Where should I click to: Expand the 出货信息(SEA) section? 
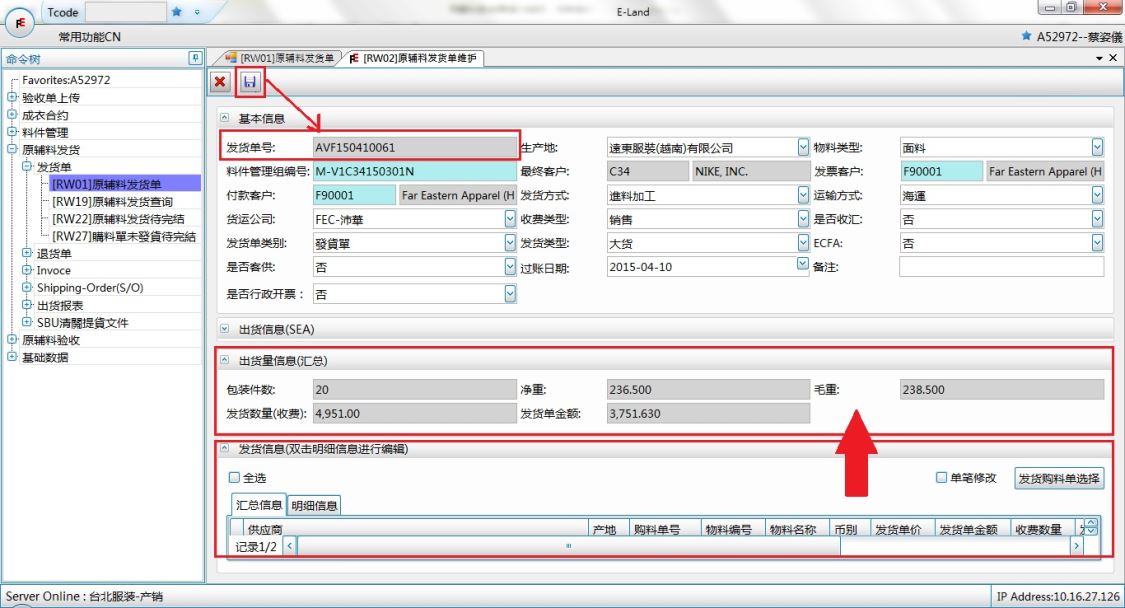[x=224, y=329]
